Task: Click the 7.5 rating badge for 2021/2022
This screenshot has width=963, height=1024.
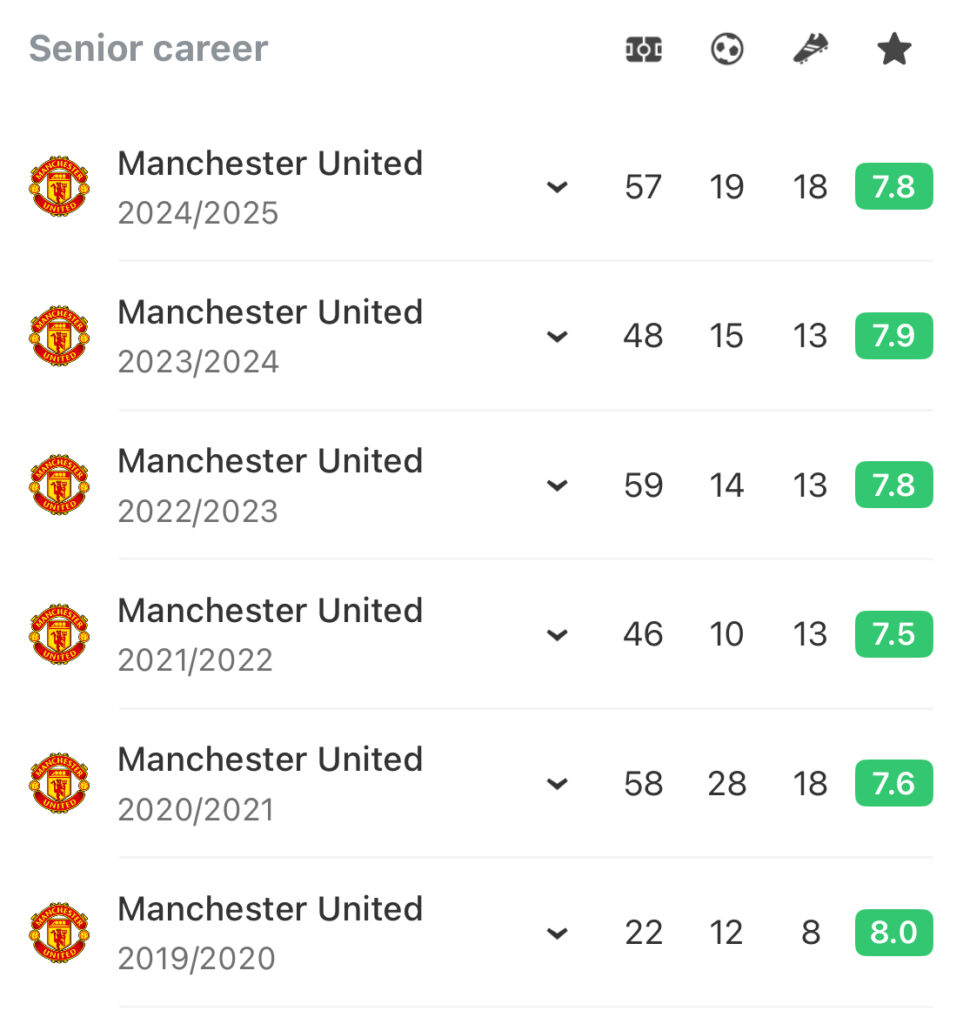Action: [x=894, y=634]
